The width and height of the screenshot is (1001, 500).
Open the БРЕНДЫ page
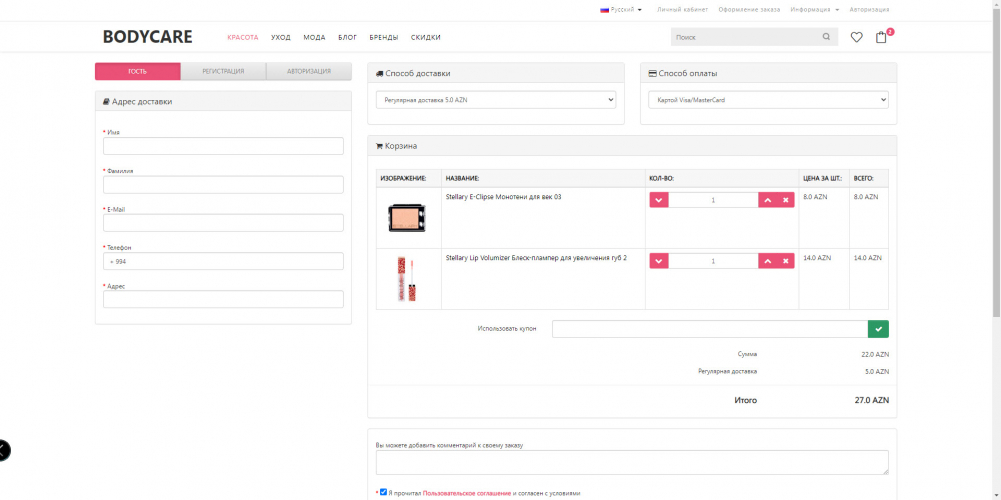pyautogui.click(x=384, y=38)
